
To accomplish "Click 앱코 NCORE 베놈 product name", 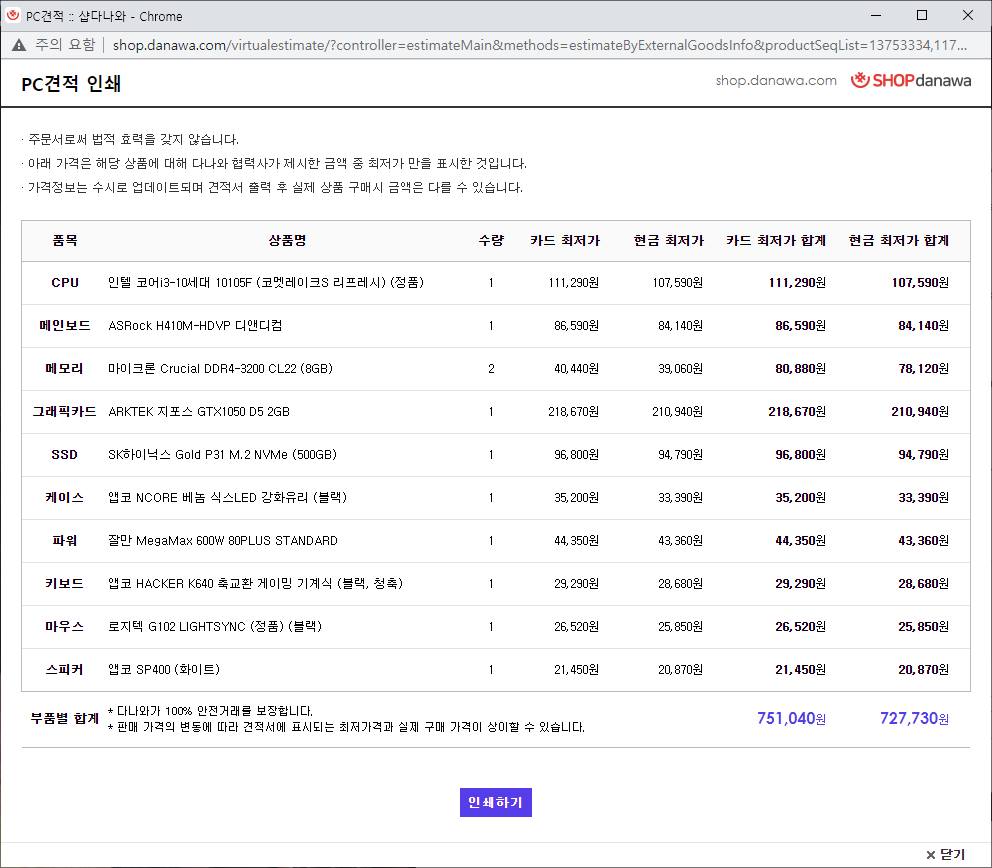I will pyautogui.click(x=227, y=498).
